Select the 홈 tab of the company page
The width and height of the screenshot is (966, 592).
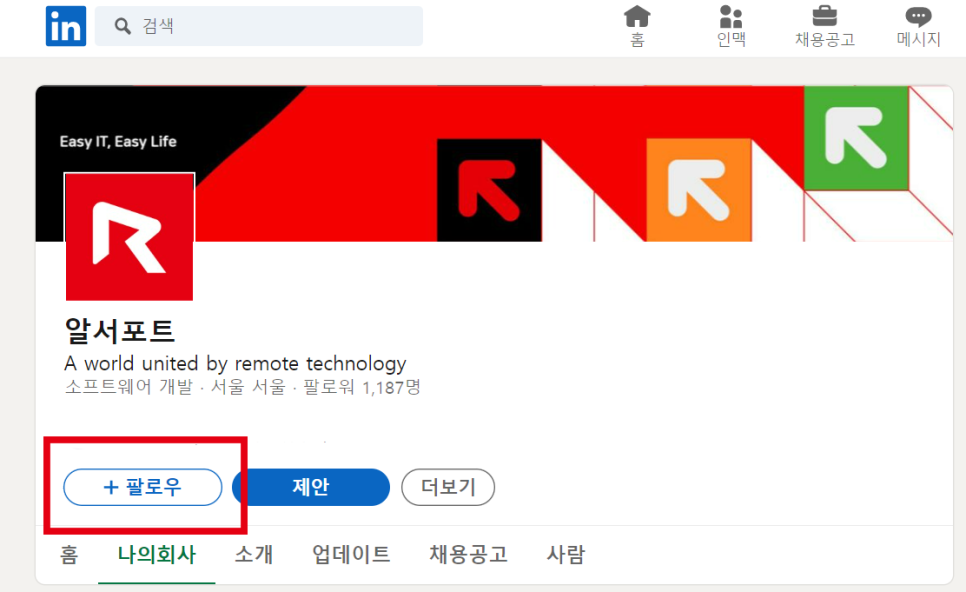[69, 554]
